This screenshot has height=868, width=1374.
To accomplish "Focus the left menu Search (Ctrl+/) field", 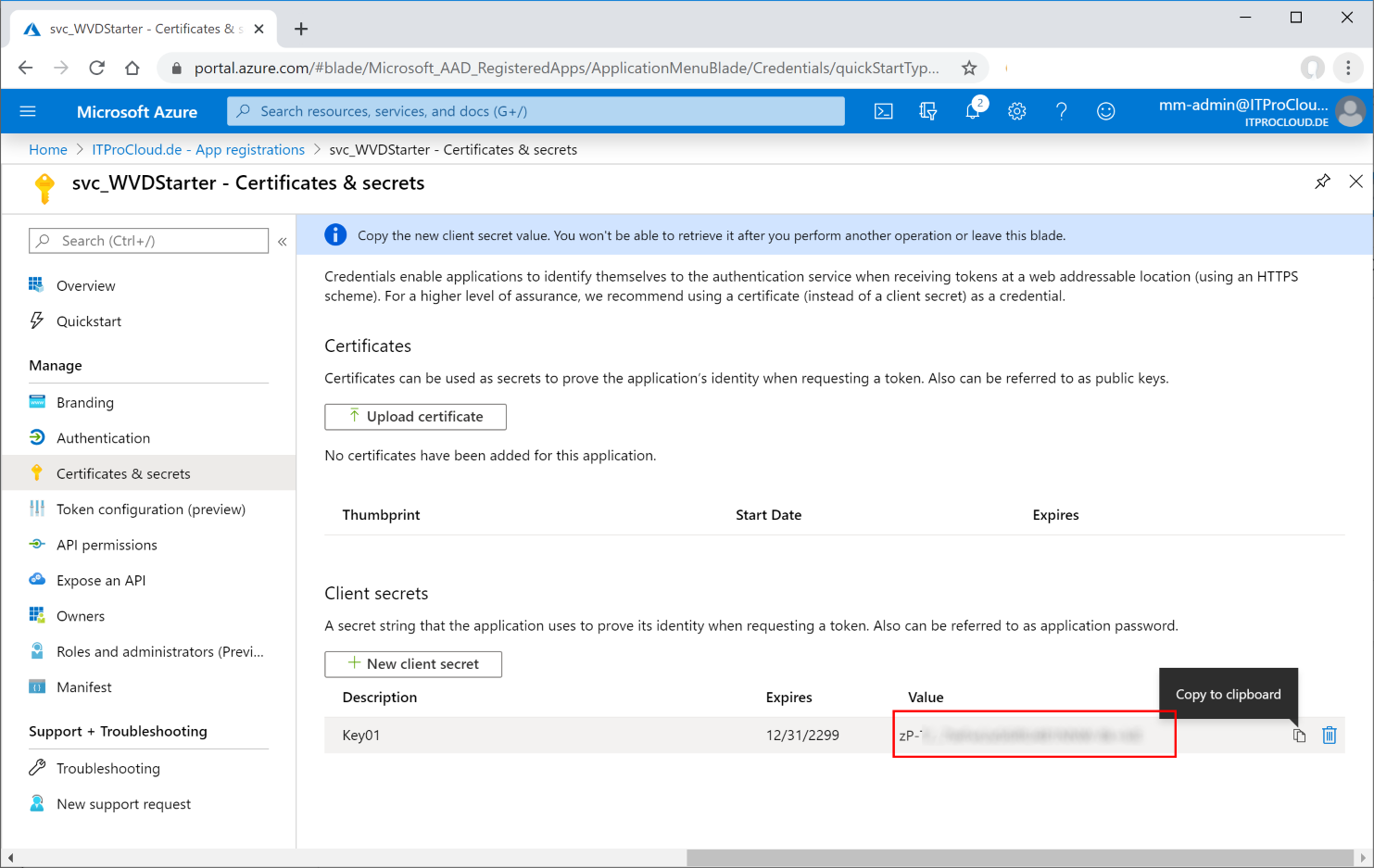I will [148, 241].
